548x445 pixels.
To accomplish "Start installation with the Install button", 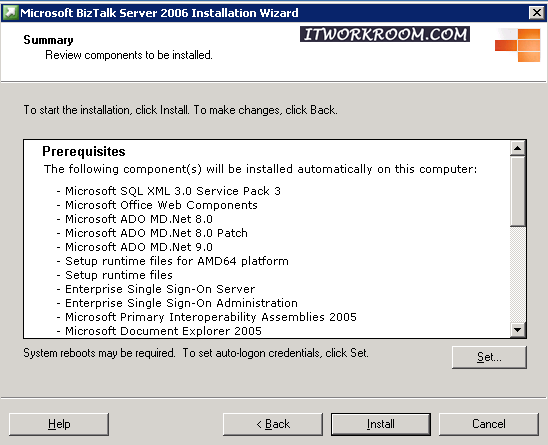I will (381, 424).
